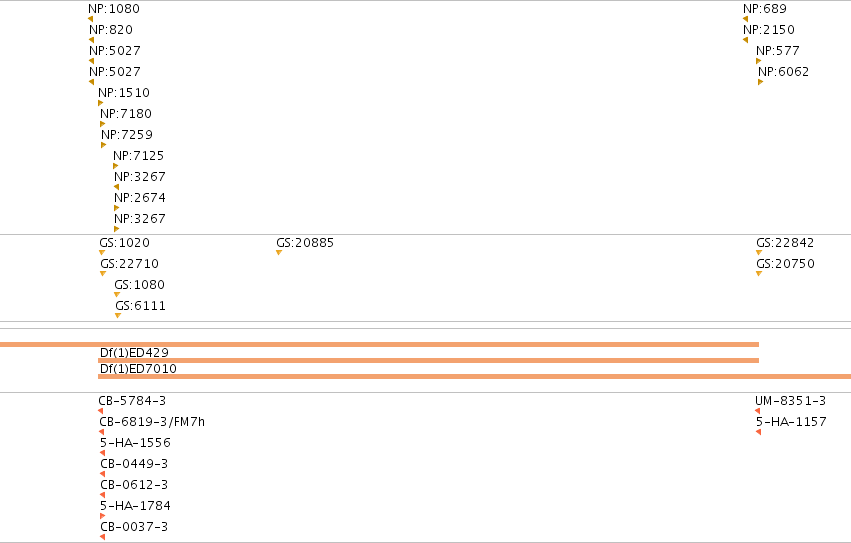Select the 5-HA-1157 label
Viewport: 851px width, 543px height.
pyautogui.click(x=791, y=422)
